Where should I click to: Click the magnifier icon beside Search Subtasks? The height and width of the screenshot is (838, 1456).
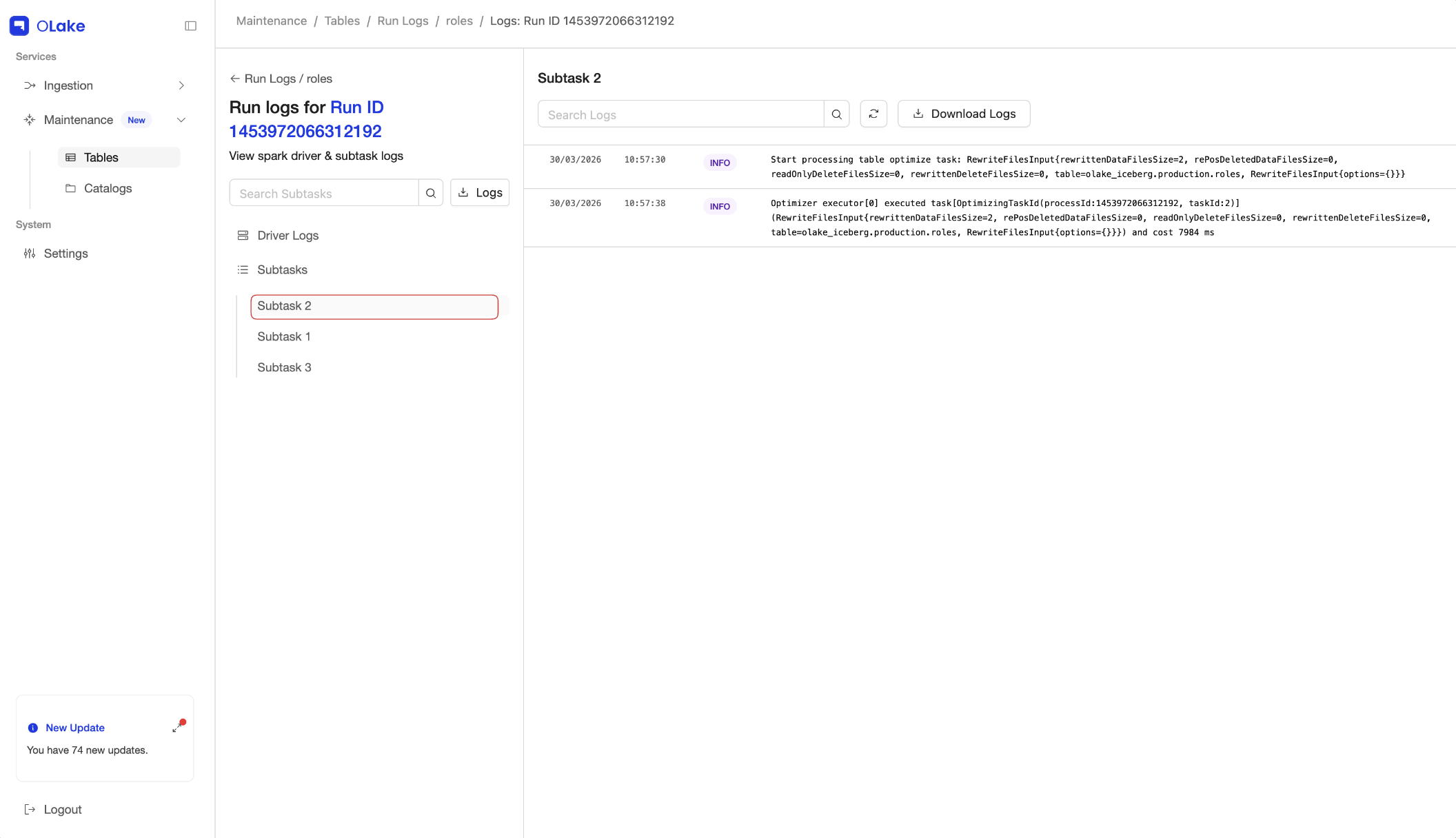(430, 193)
